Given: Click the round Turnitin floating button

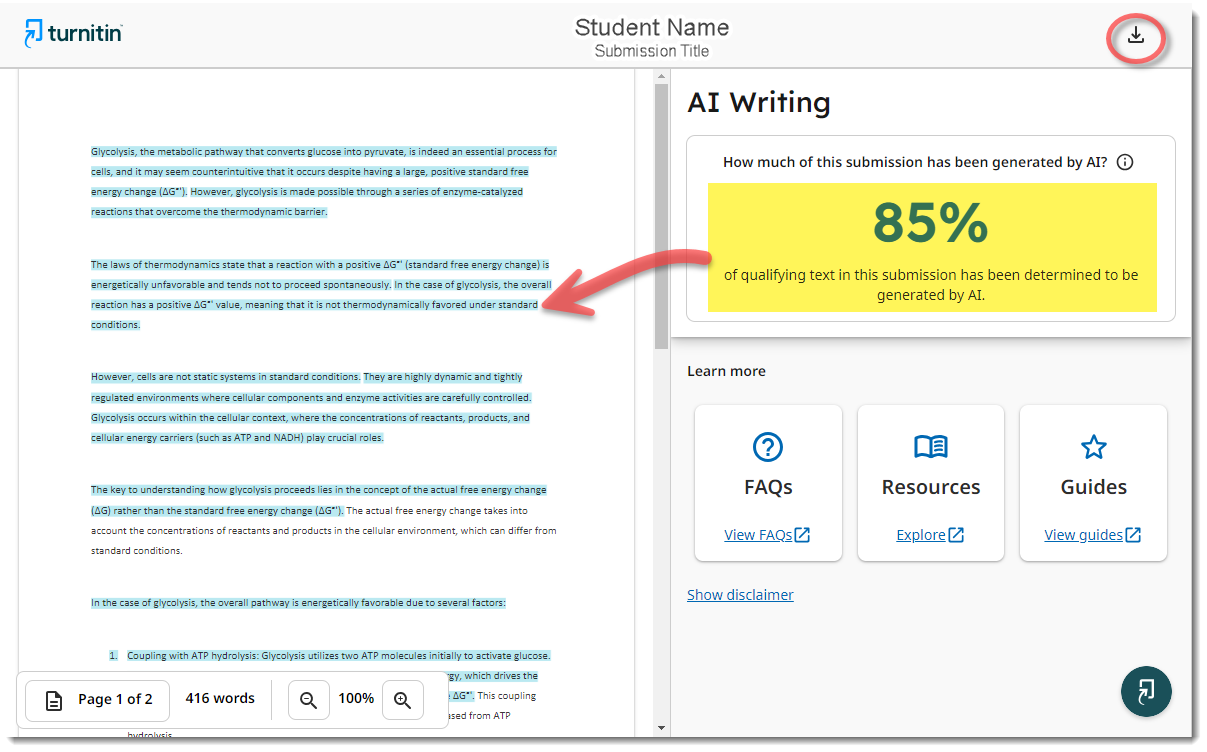Looking at the screenshot, I should [1146, 691].
